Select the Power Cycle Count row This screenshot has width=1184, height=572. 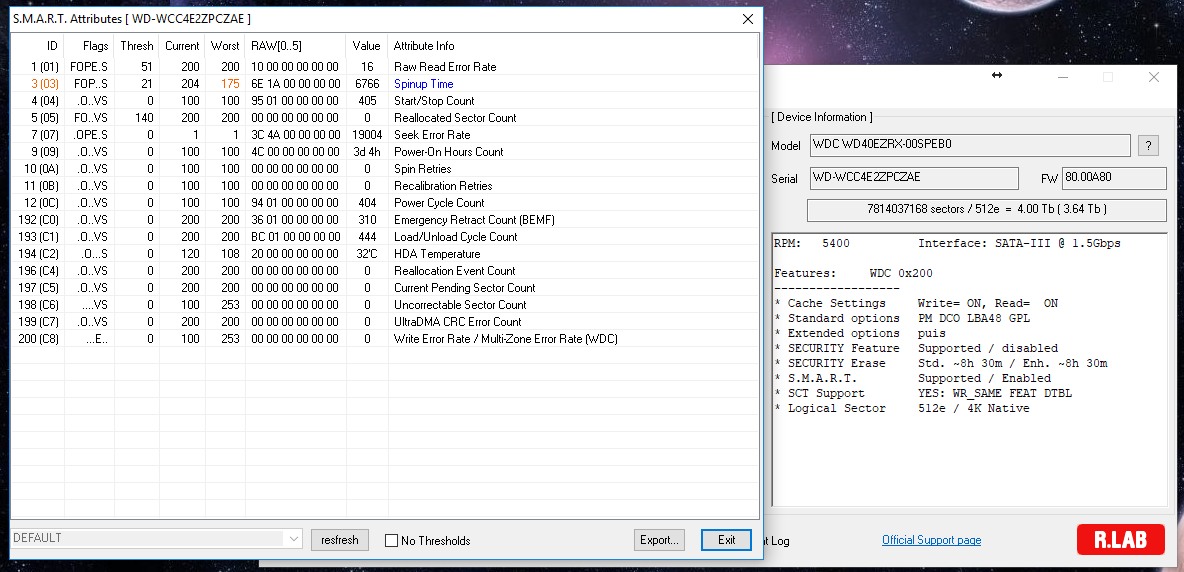[384, 202]
